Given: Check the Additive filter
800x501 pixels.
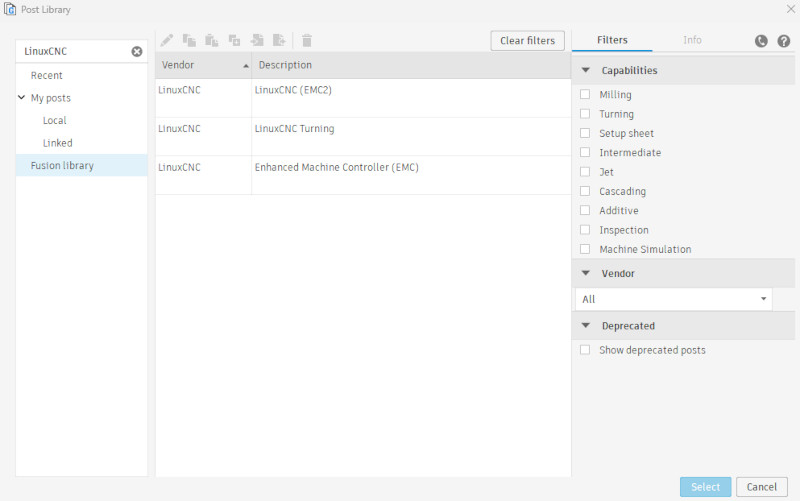Looking at the screenshot, I should tap(585, 210).
